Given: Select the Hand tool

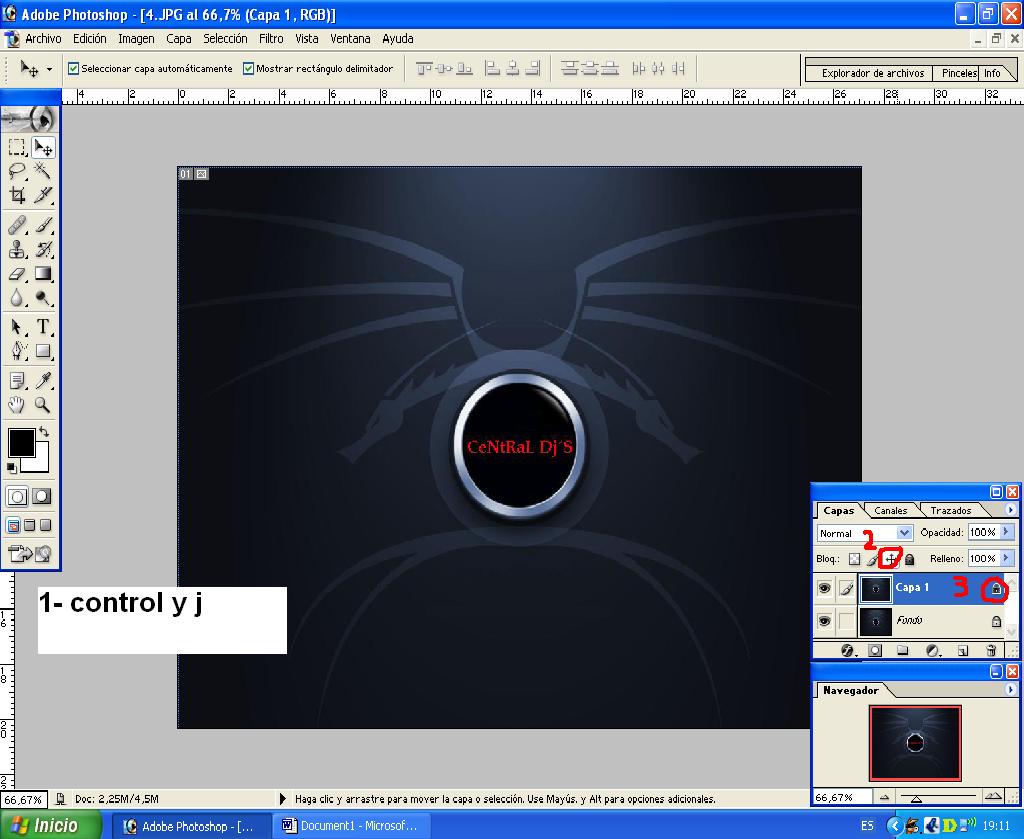Looking at the screenshot, I should [x=17, y=405].
